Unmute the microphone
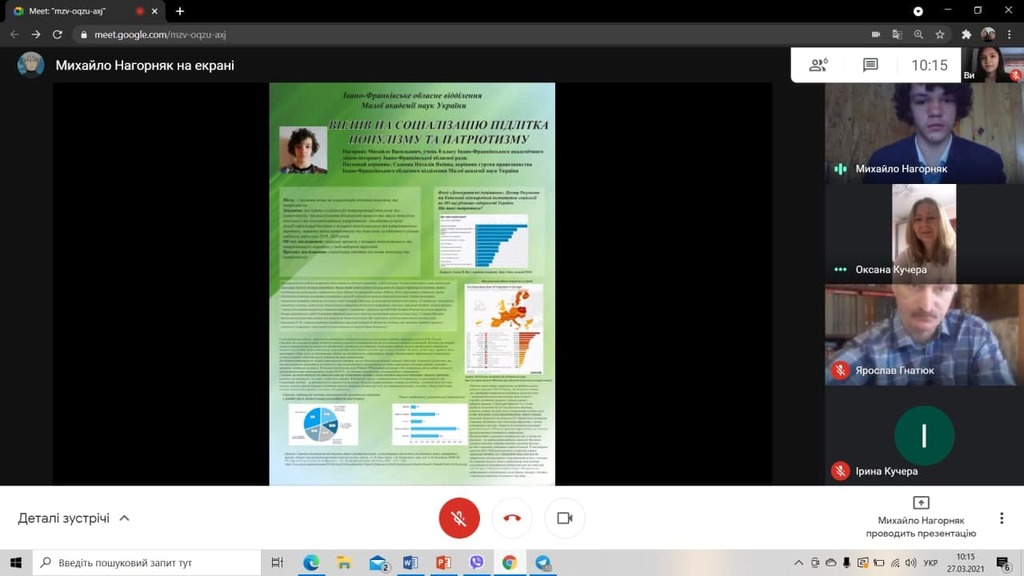Viewport: 1024px width, 576px height. point(459,518)
